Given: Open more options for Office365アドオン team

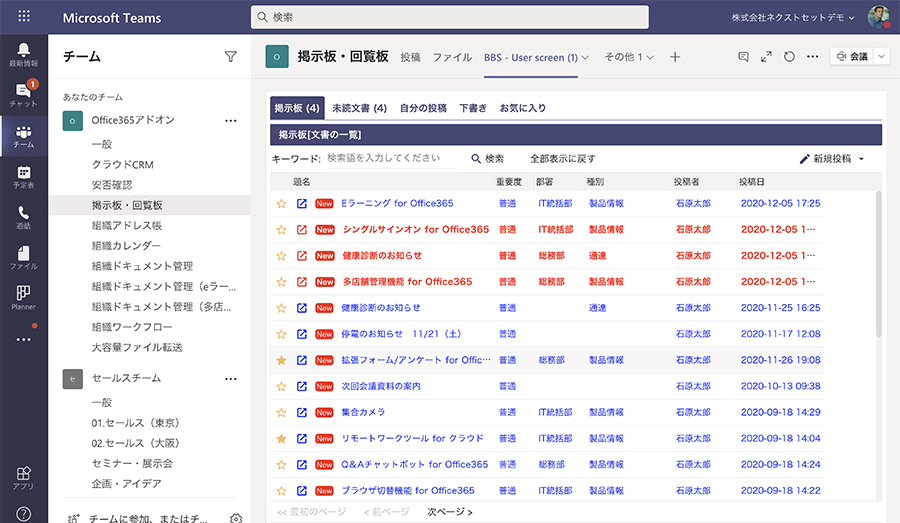Looking at the screenshot, I should [x=231, y=121].
